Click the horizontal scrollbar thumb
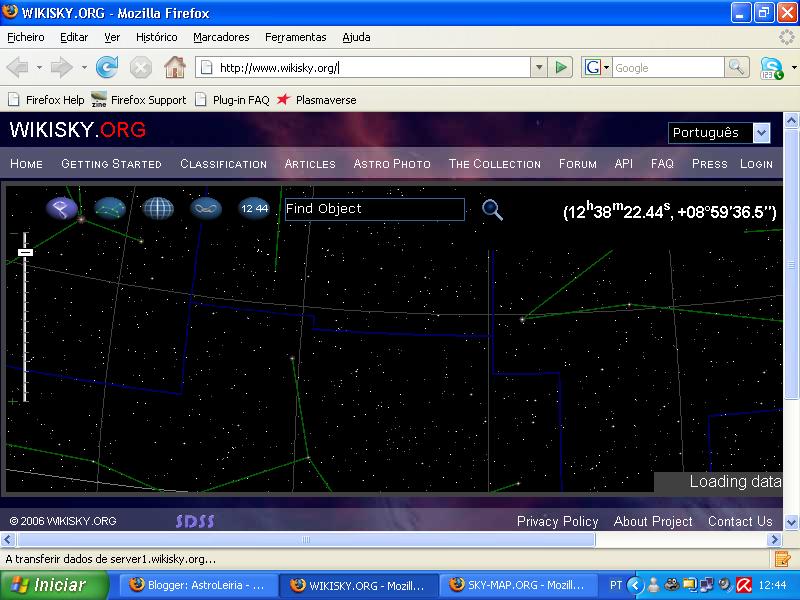The height and width of the screenshot is (600, 800). (306, 539)
